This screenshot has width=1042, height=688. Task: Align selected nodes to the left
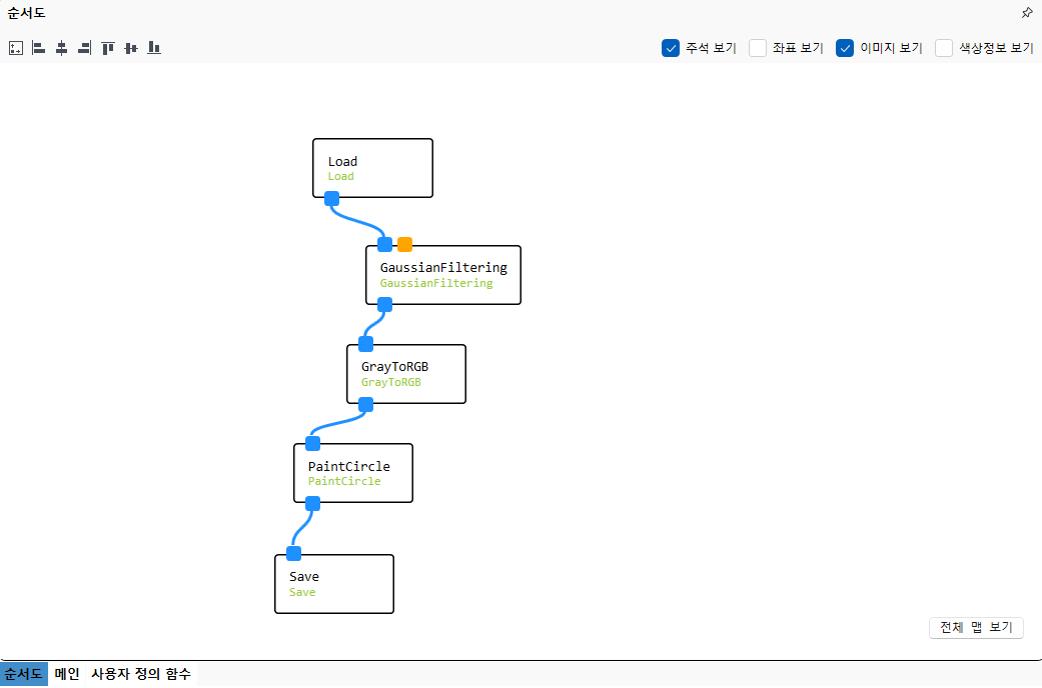[x=39, y=48]
